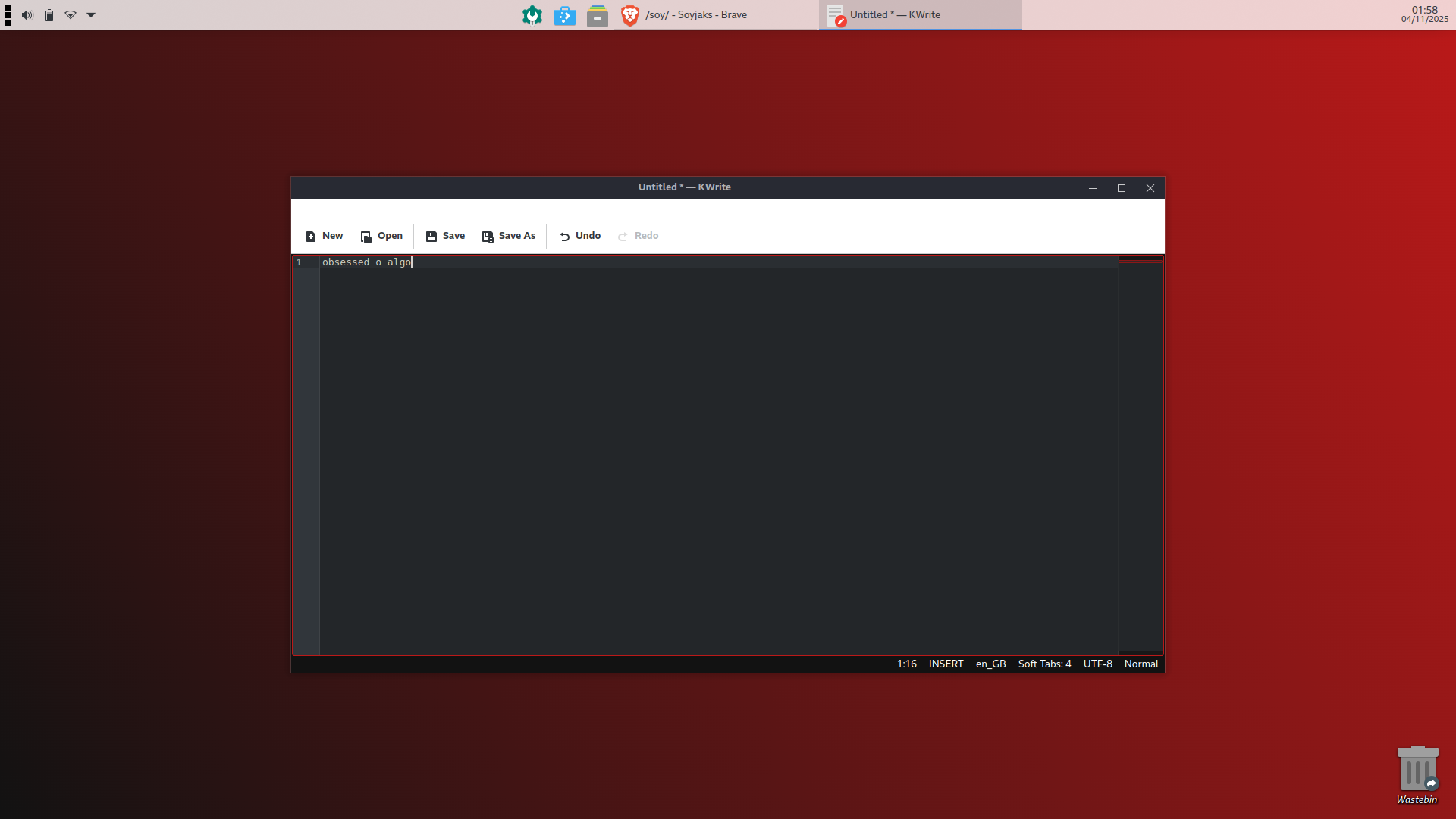Expand the hidden system tray arrow
The image size is (1456, 819).
click(x=91, y=15)
